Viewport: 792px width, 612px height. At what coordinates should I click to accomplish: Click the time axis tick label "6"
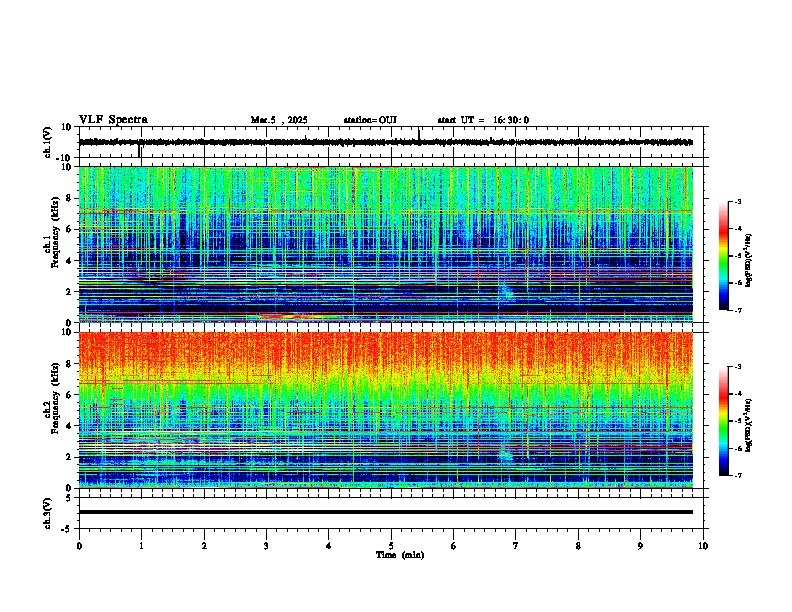(454, 546)
